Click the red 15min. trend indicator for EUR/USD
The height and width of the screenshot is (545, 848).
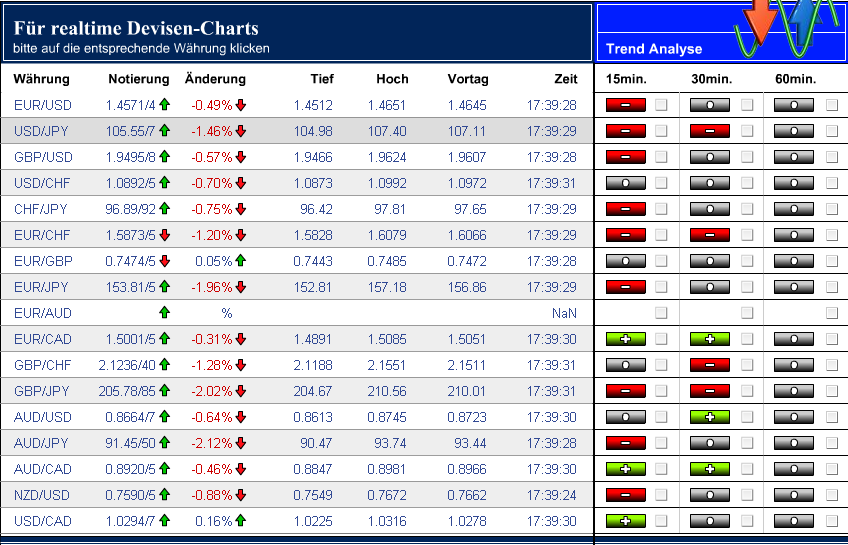coord(625,104)
